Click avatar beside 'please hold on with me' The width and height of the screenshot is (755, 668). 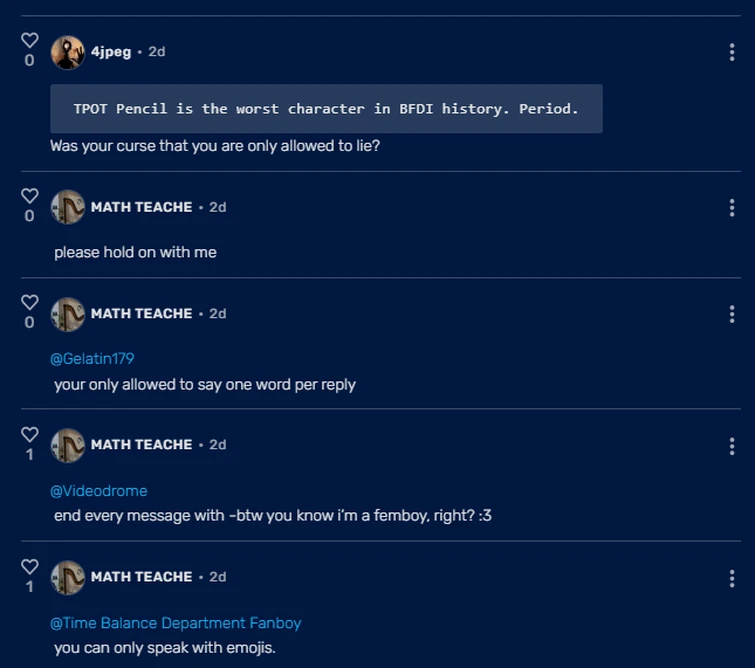(68, 207)
